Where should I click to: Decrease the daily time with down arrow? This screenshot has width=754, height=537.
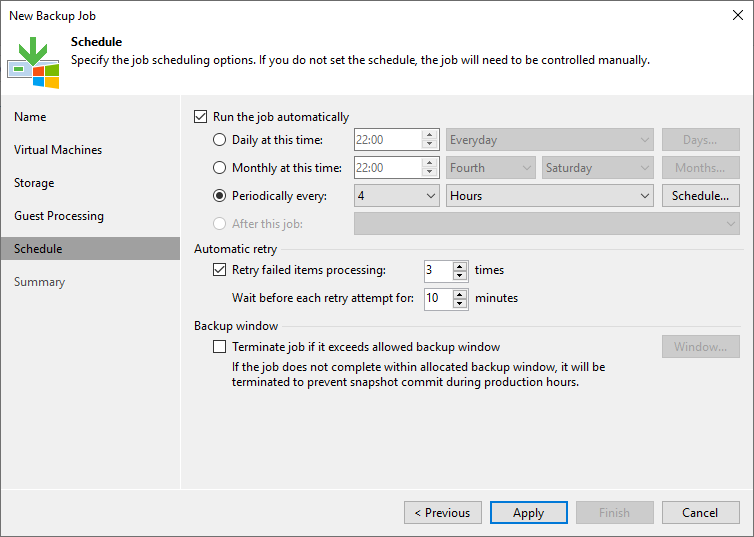(x=429, y=145)
